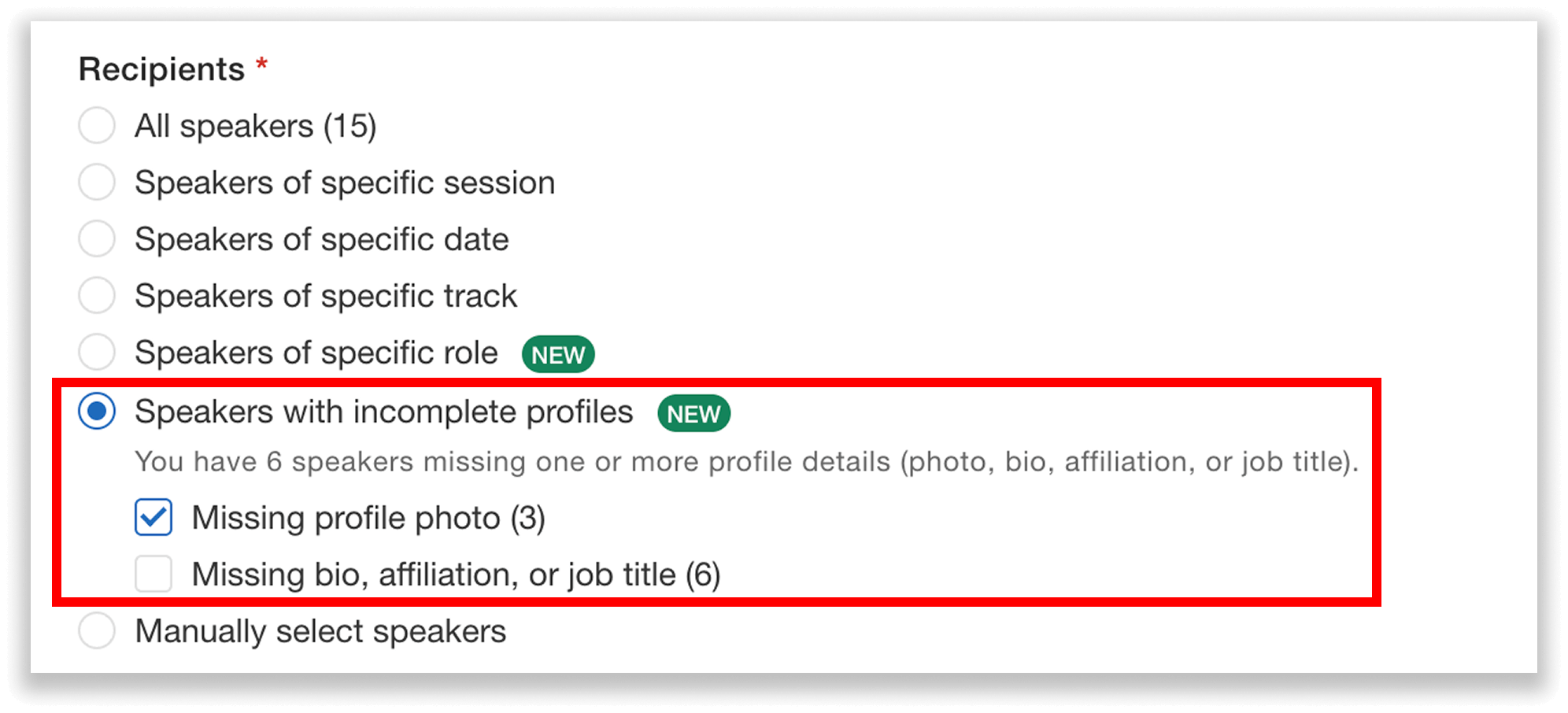Click the NEW badge beside specific role

[557, 354]
